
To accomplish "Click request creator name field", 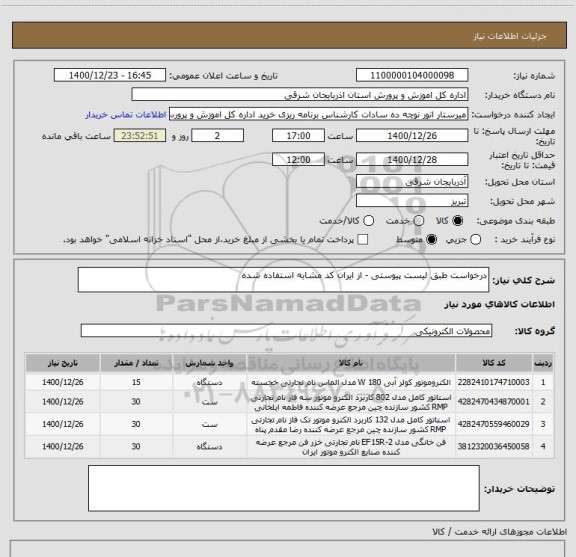I will 318,115.
